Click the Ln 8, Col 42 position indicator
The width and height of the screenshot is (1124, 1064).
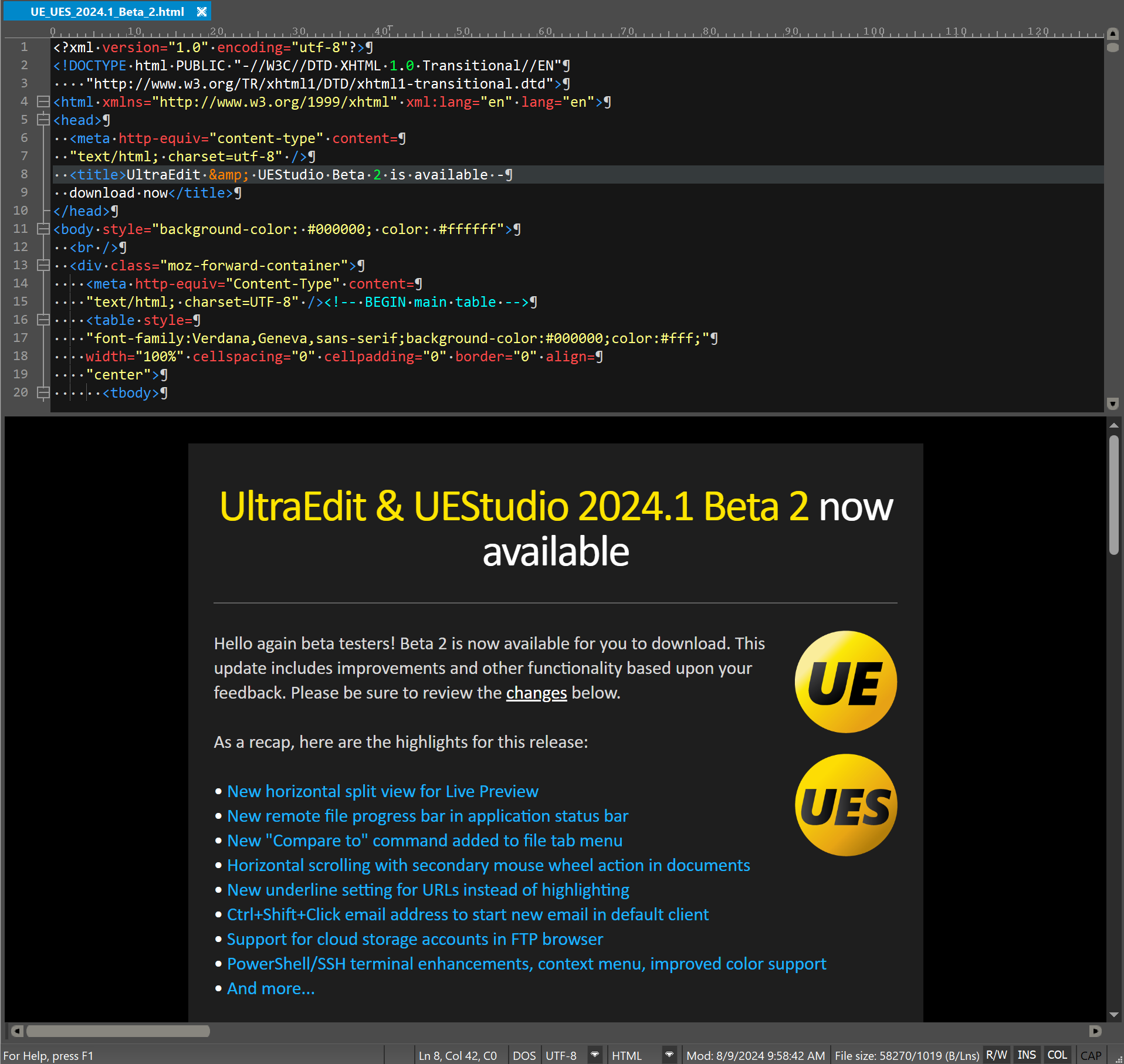point(458,1055)
